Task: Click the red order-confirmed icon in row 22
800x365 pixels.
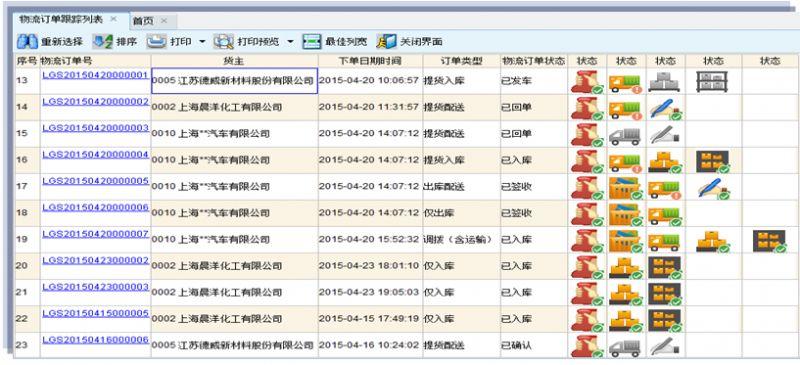Action: point(587,321)
